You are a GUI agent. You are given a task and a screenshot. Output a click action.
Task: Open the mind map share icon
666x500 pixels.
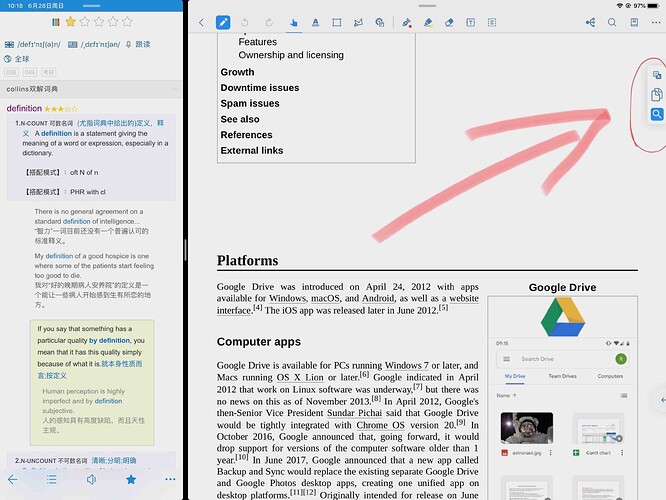[x=590, y=23]
